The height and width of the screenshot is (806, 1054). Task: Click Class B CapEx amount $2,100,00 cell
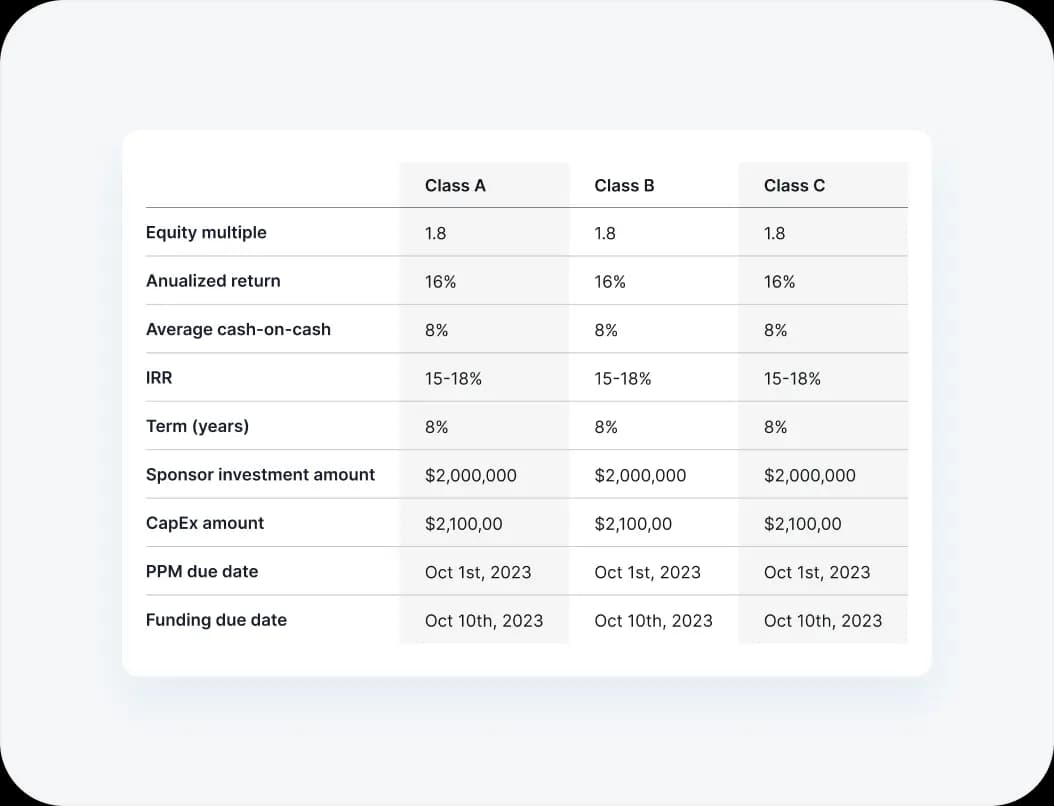pos(633,524)
